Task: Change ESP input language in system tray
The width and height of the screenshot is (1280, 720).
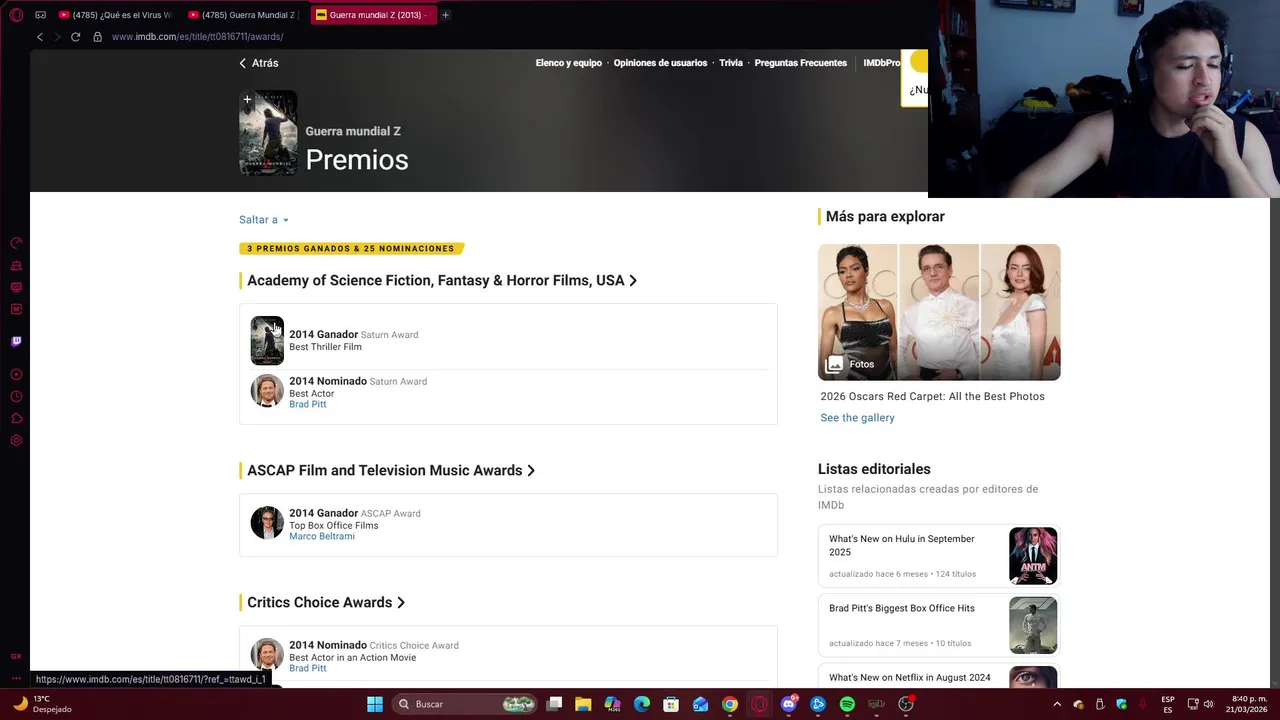Action: point(1168,704)
